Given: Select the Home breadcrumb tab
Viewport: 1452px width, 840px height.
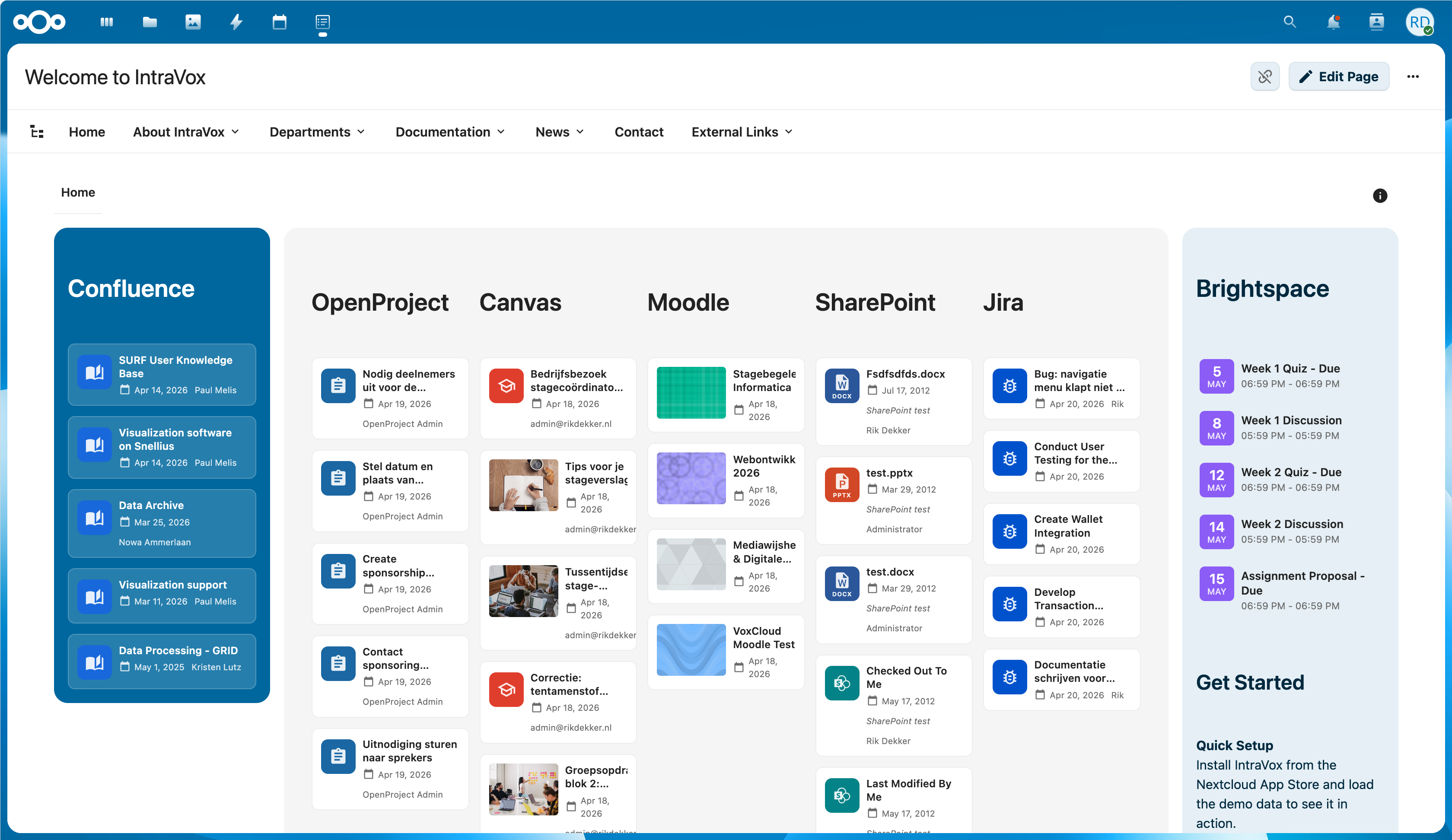Looking at the screenshot, I should (x=78, y=192).
